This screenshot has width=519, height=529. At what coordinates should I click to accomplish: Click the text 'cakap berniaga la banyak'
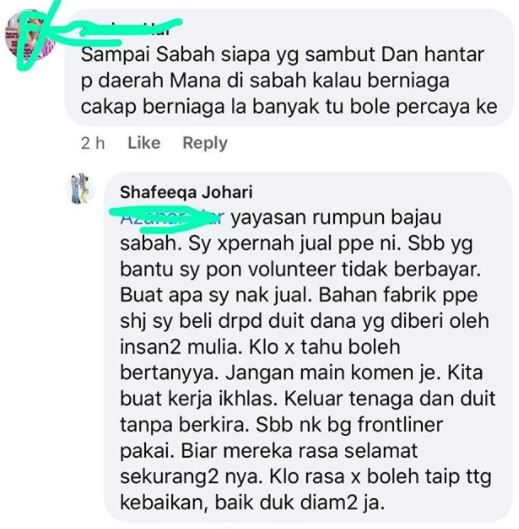click(x=201, y=107)
